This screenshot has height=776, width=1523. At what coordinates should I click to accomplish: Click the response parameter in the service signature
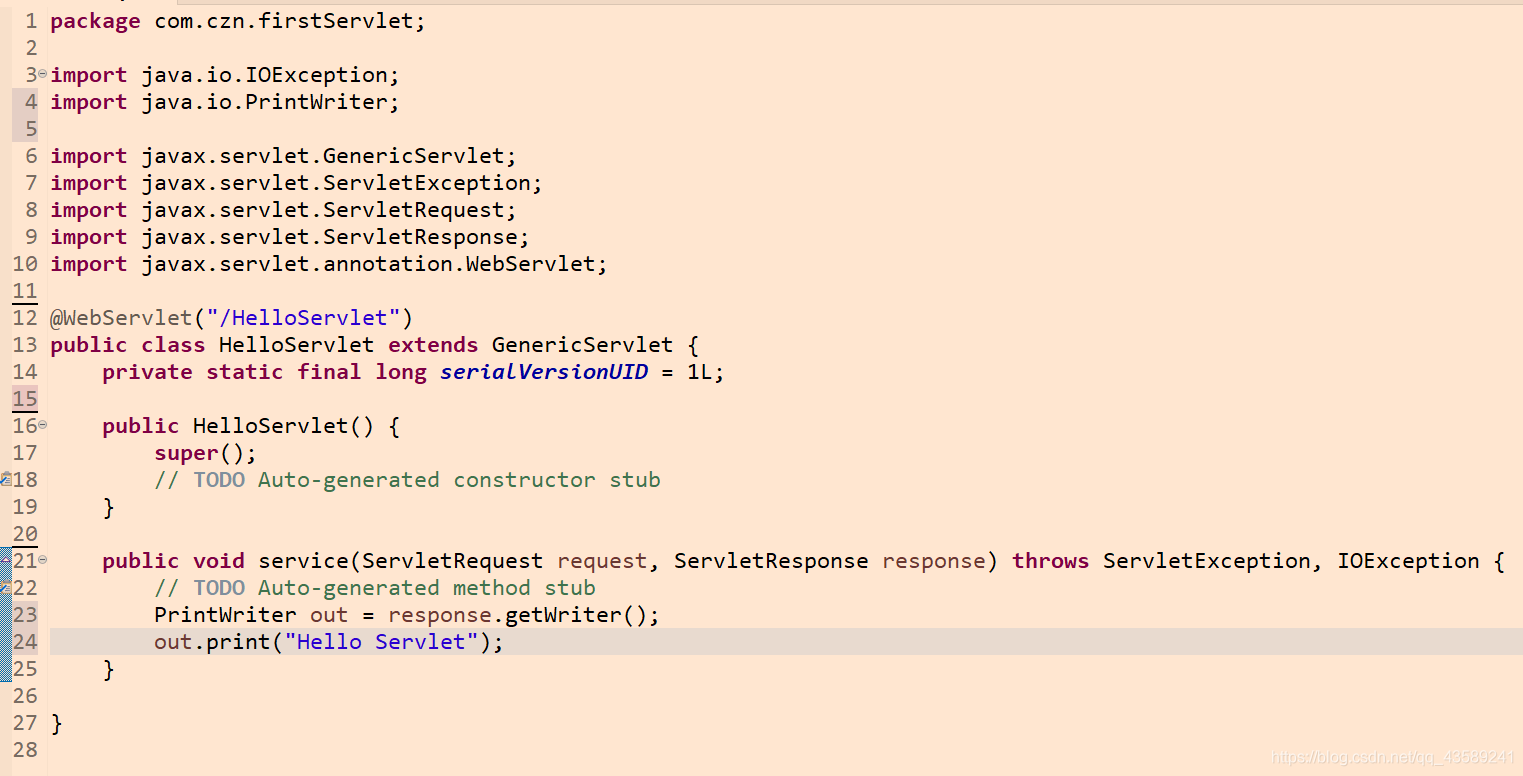click(x=934, y=561)
